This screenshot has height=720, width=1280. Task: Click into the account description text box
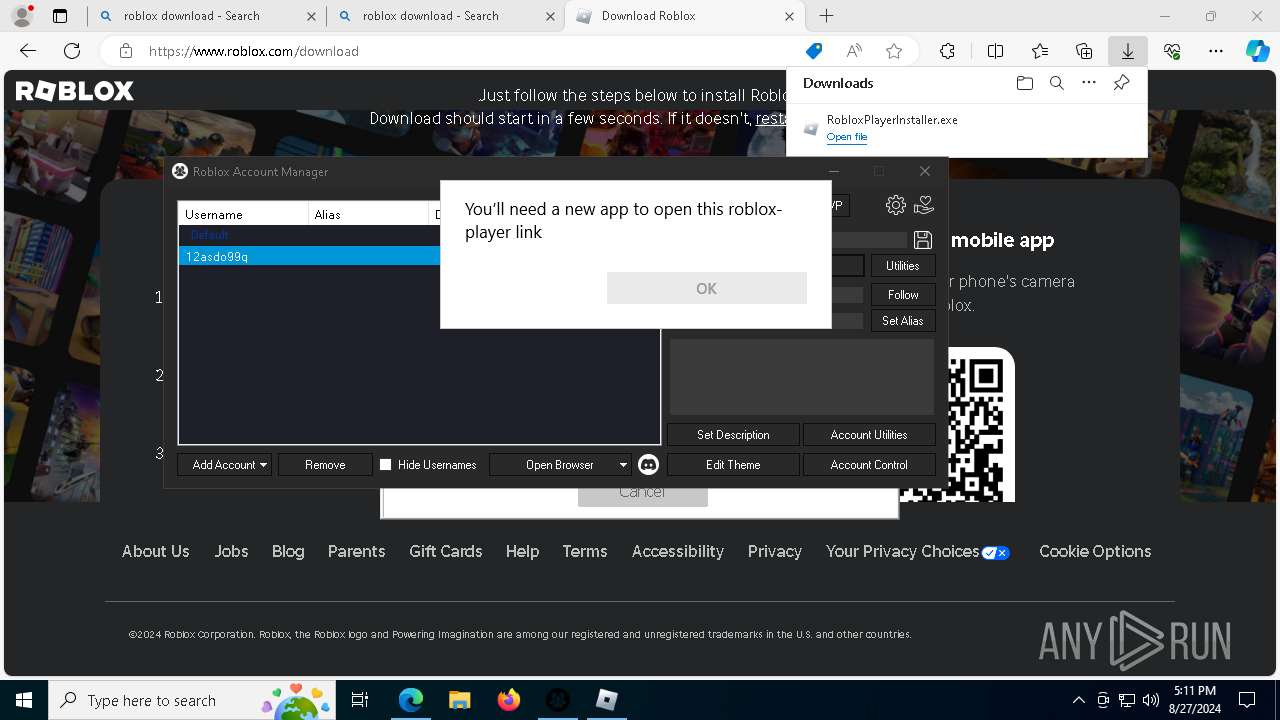pyautogui.click(x=802, y=377)
